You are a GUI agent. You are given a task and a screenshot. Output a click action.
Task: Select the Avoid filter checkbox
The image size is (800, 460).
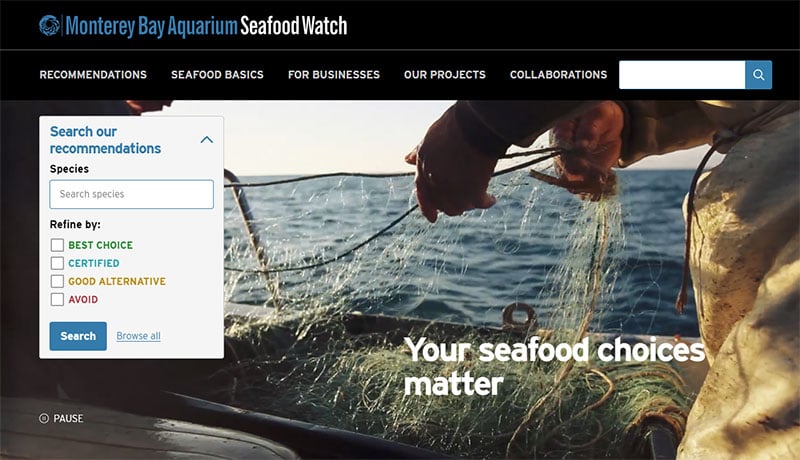click(57, 299)
